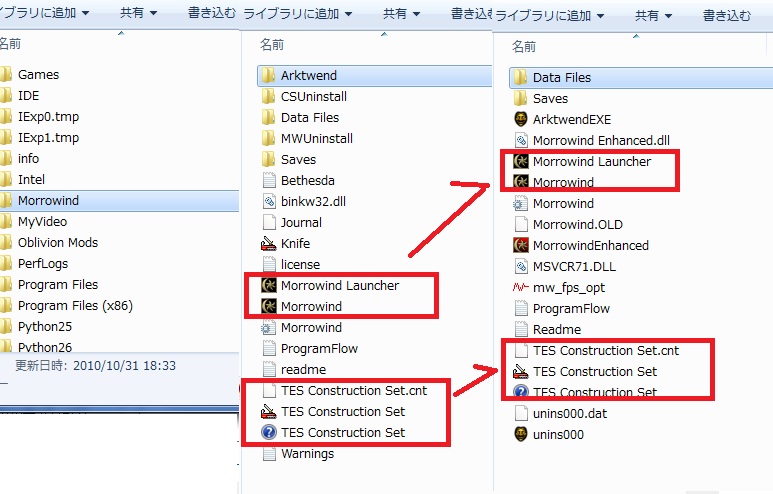This screenshot has width=773, height=494.
Task: Select the MSVCR71.DLL file icon
Action: click(x=521, y=267)
